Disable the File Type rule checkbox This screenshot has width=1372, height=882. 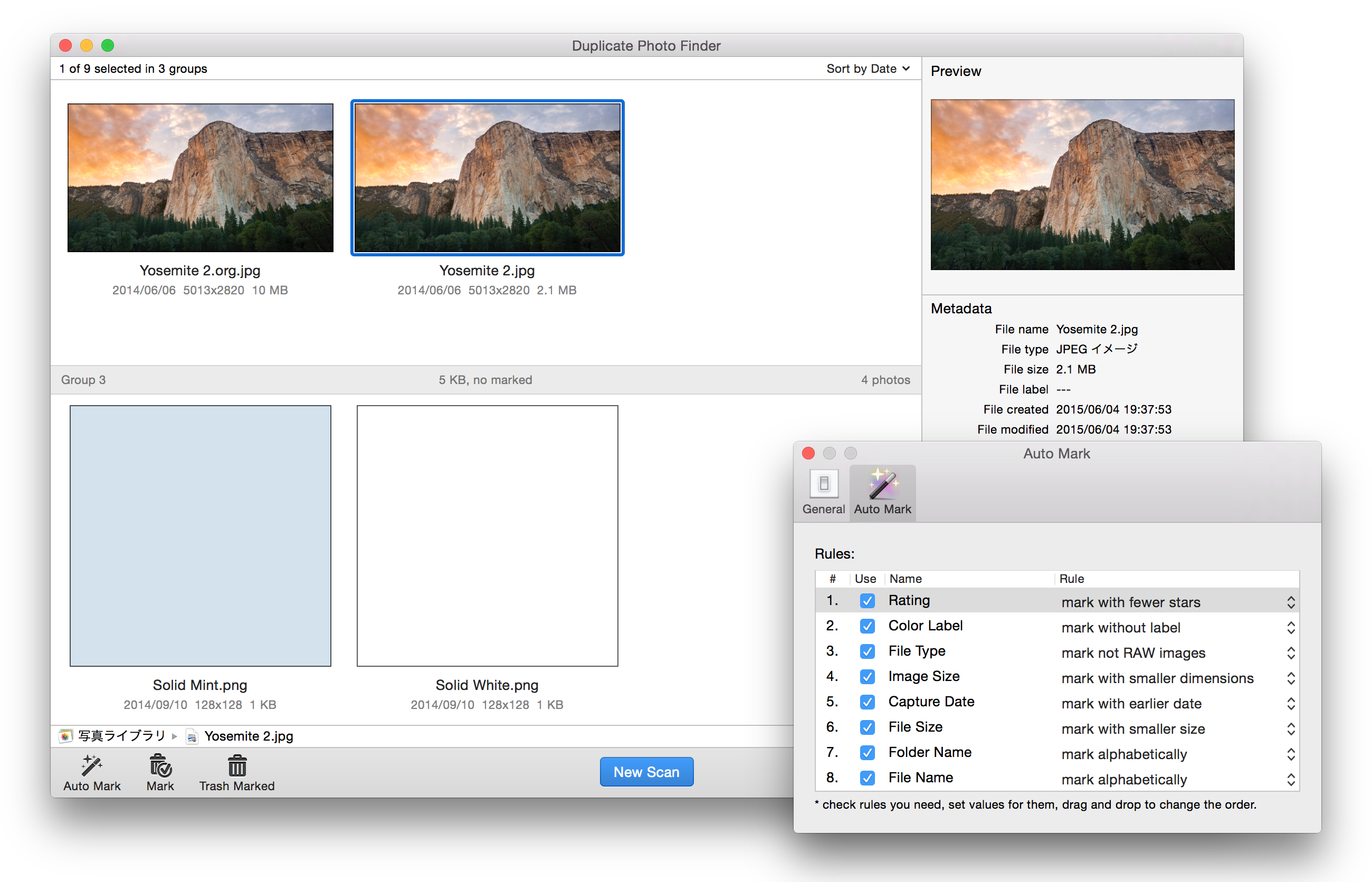pyautogui.click(x=867, y=652)
